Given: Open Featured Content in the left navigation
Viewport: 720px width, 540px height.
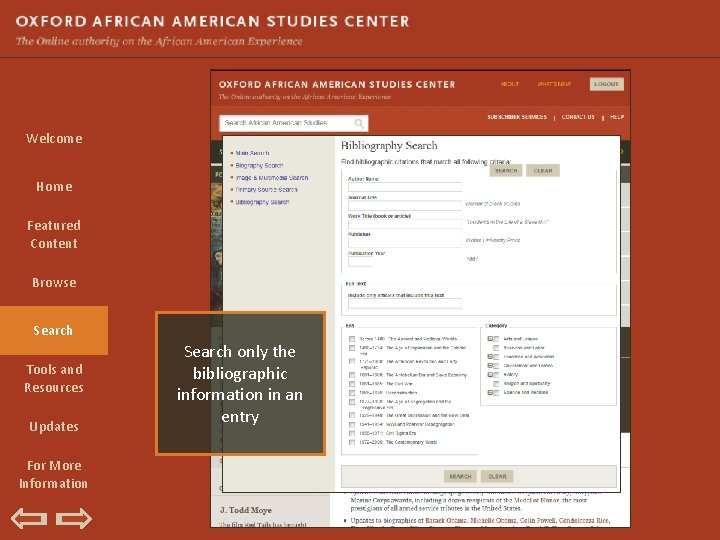Looking at the screenshot, I should point(54,234).
